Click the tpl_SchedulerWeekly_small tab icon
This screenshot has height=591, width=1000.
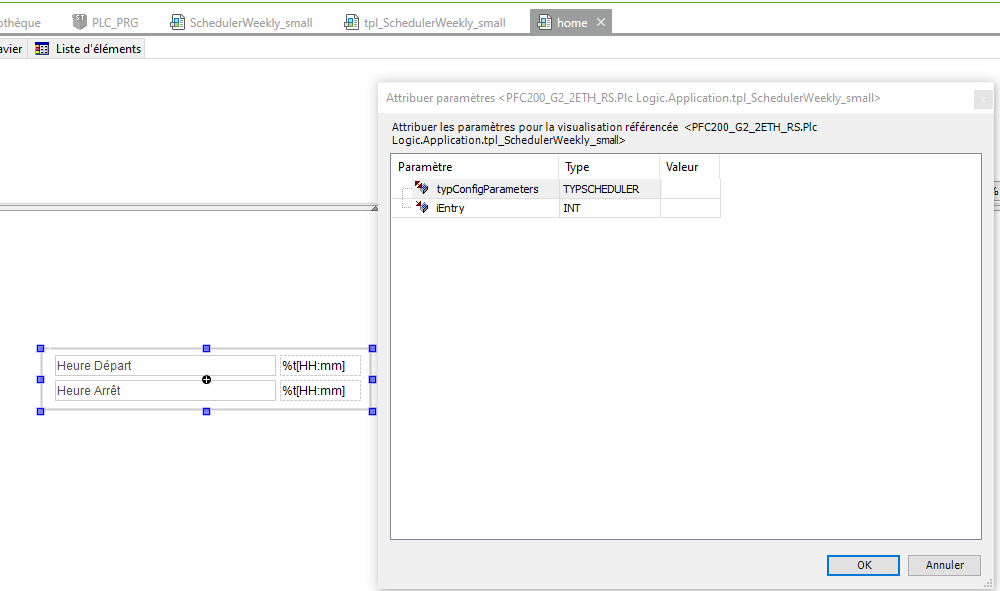[350, 22]
